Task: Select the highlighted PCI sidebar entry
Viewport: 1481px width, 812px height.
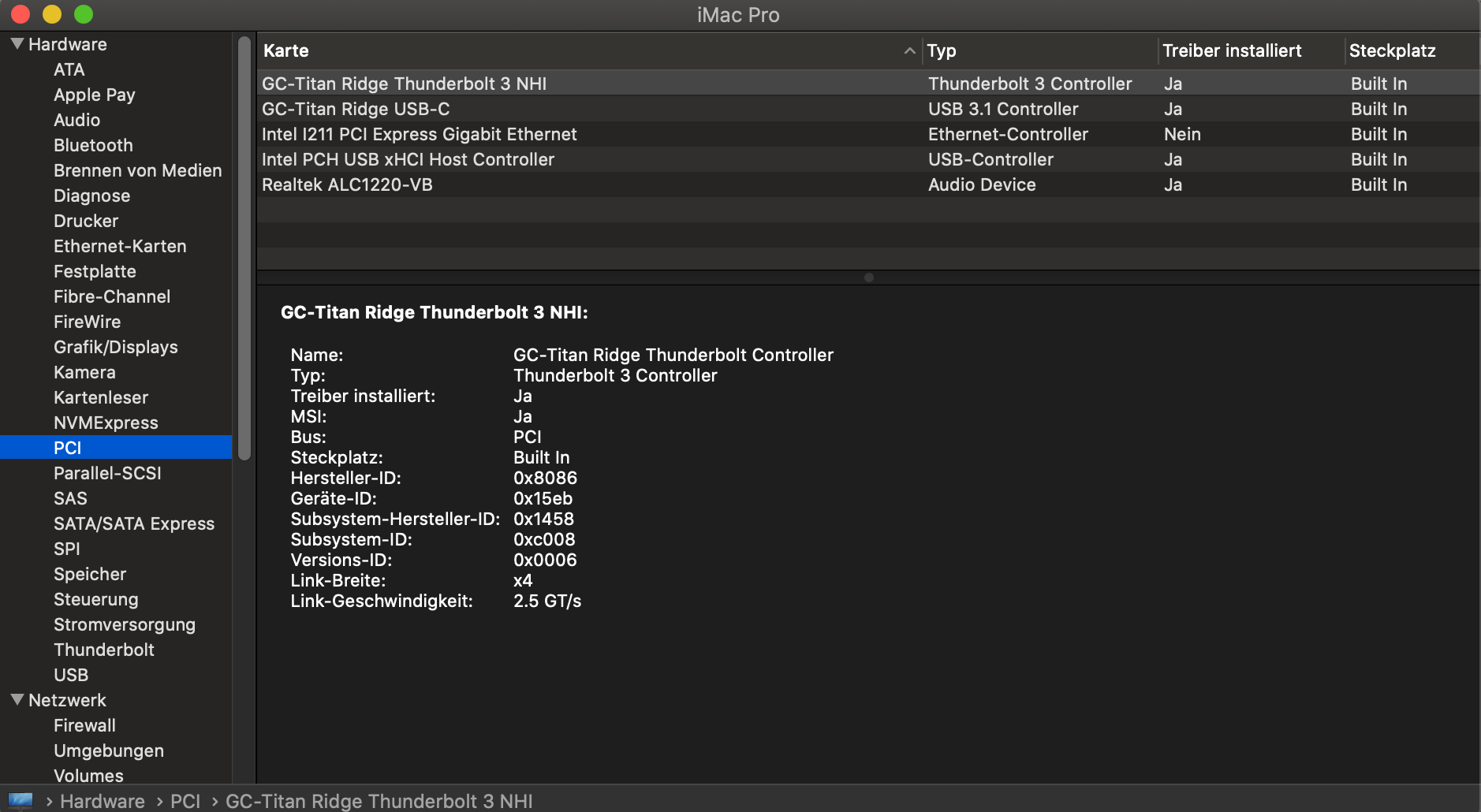Action: [116, 448]
